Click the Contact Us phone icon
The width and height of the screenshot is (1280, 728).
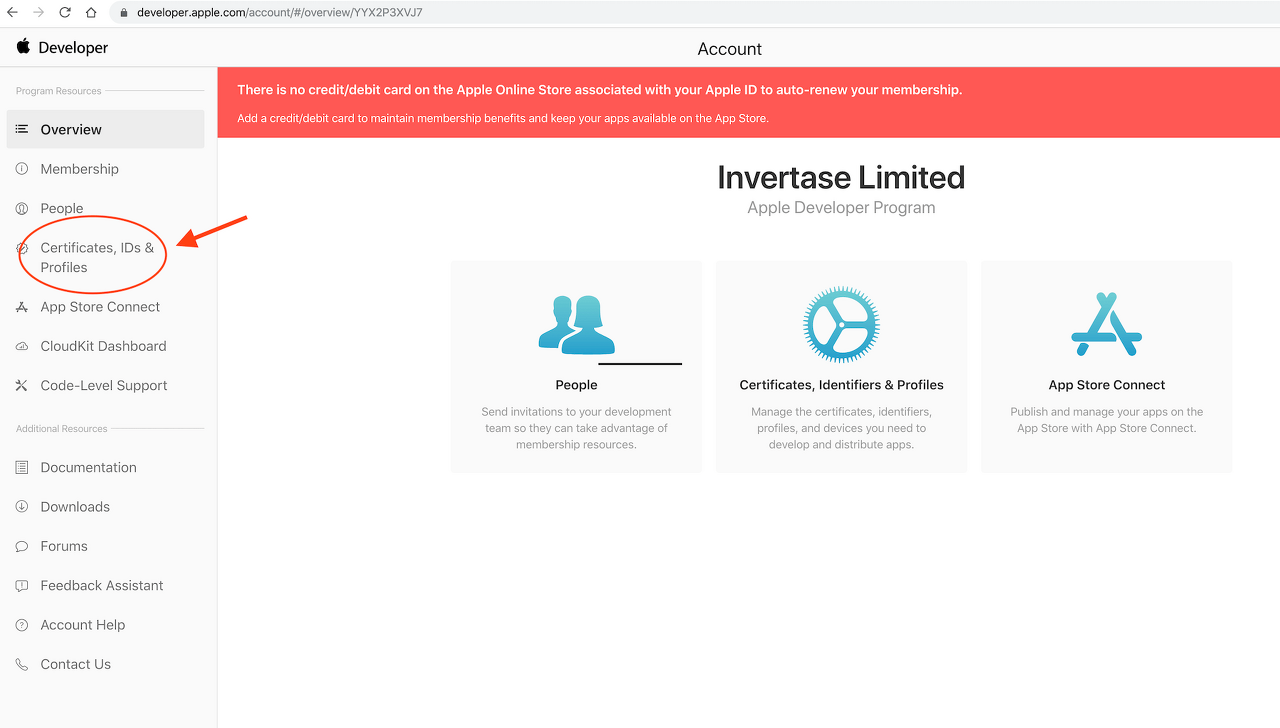coord(22,664)
